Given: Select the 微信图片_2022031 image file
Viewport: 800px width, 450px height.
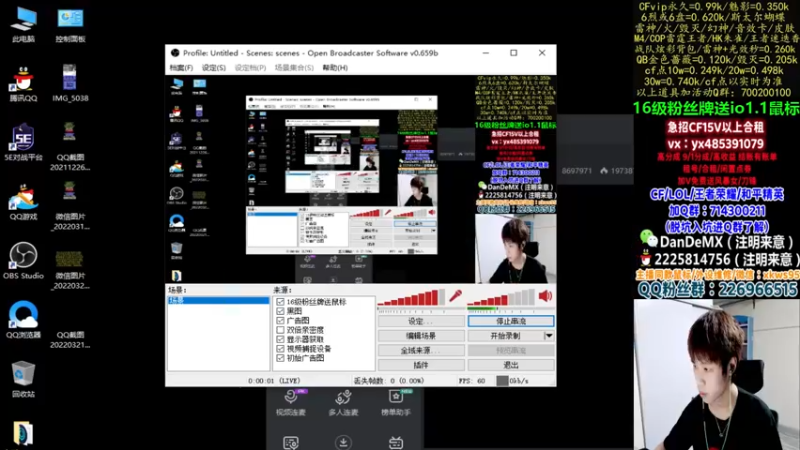Looking at the screenshot, I should (70, 206).
